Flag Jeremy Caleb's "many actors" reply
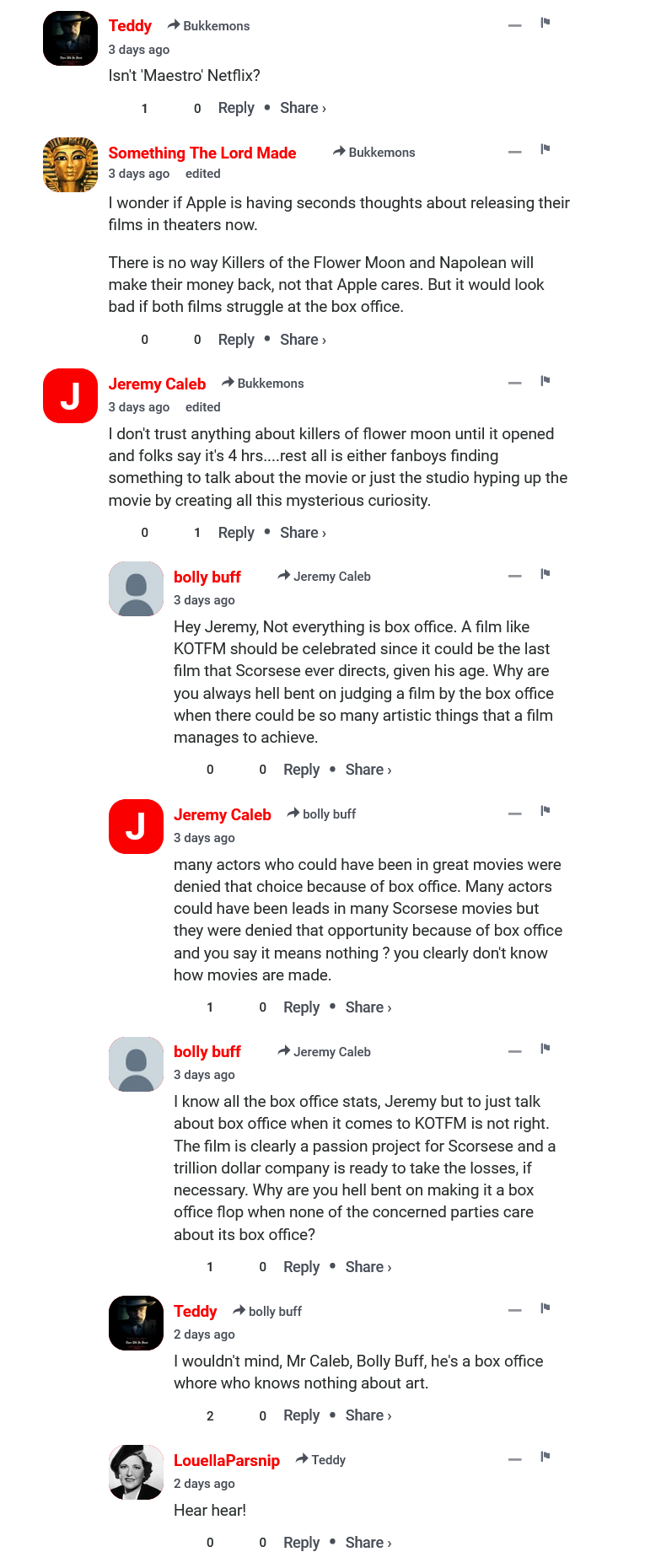 coord(546,811)
